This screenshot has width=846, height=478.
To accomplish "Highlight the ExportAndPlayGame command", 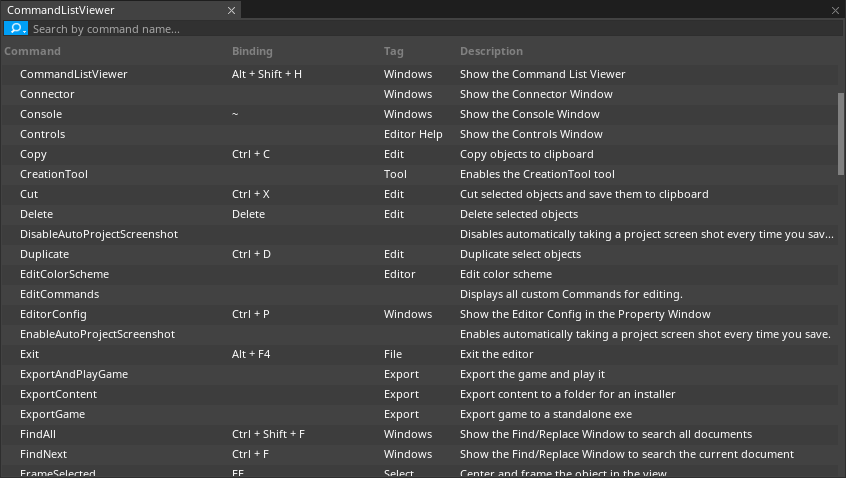I will tap(74, 374).
